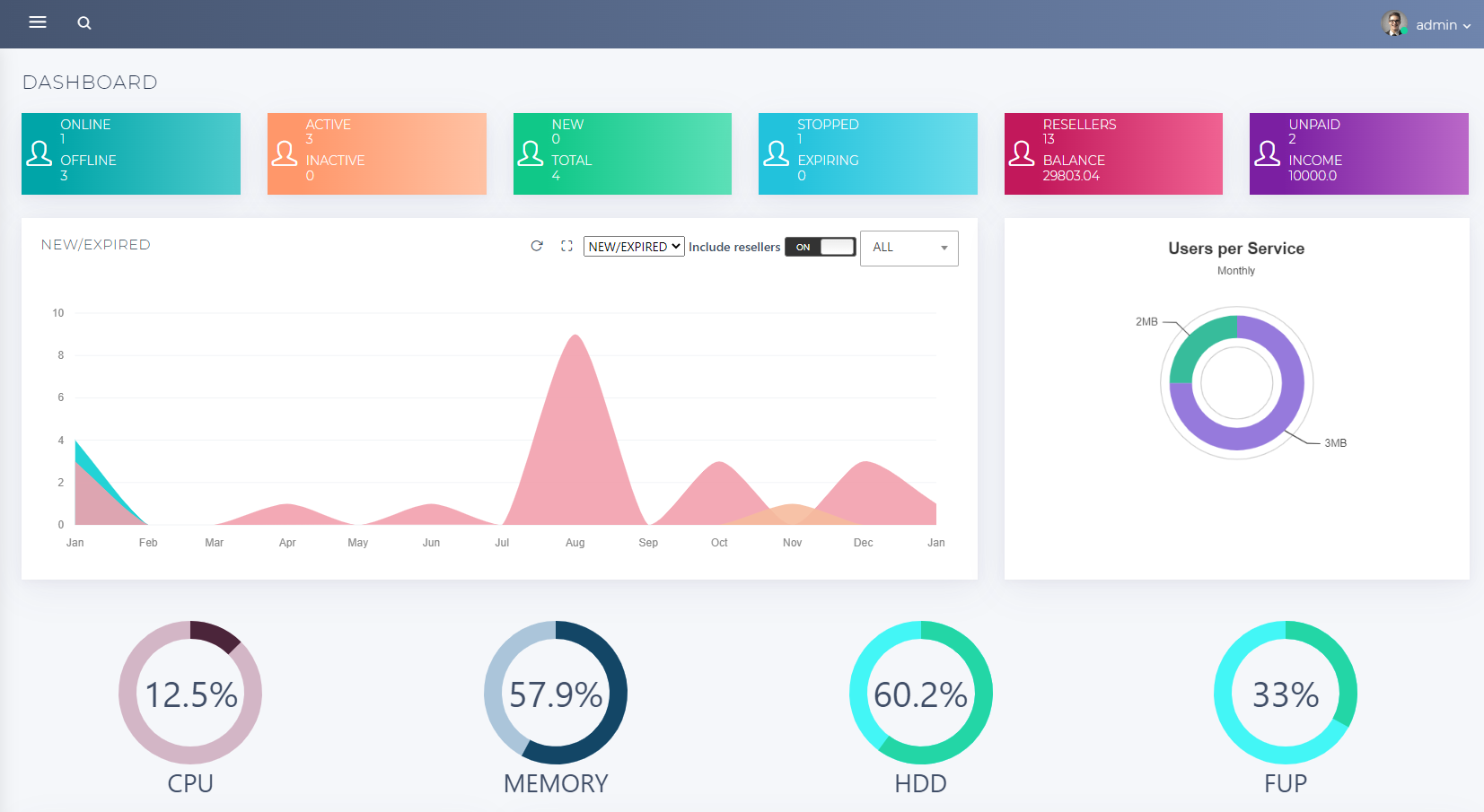Click the user icon on the NEW/TOTAL card
Viewport: 1484px width, 812px height.
click(531, 153)
